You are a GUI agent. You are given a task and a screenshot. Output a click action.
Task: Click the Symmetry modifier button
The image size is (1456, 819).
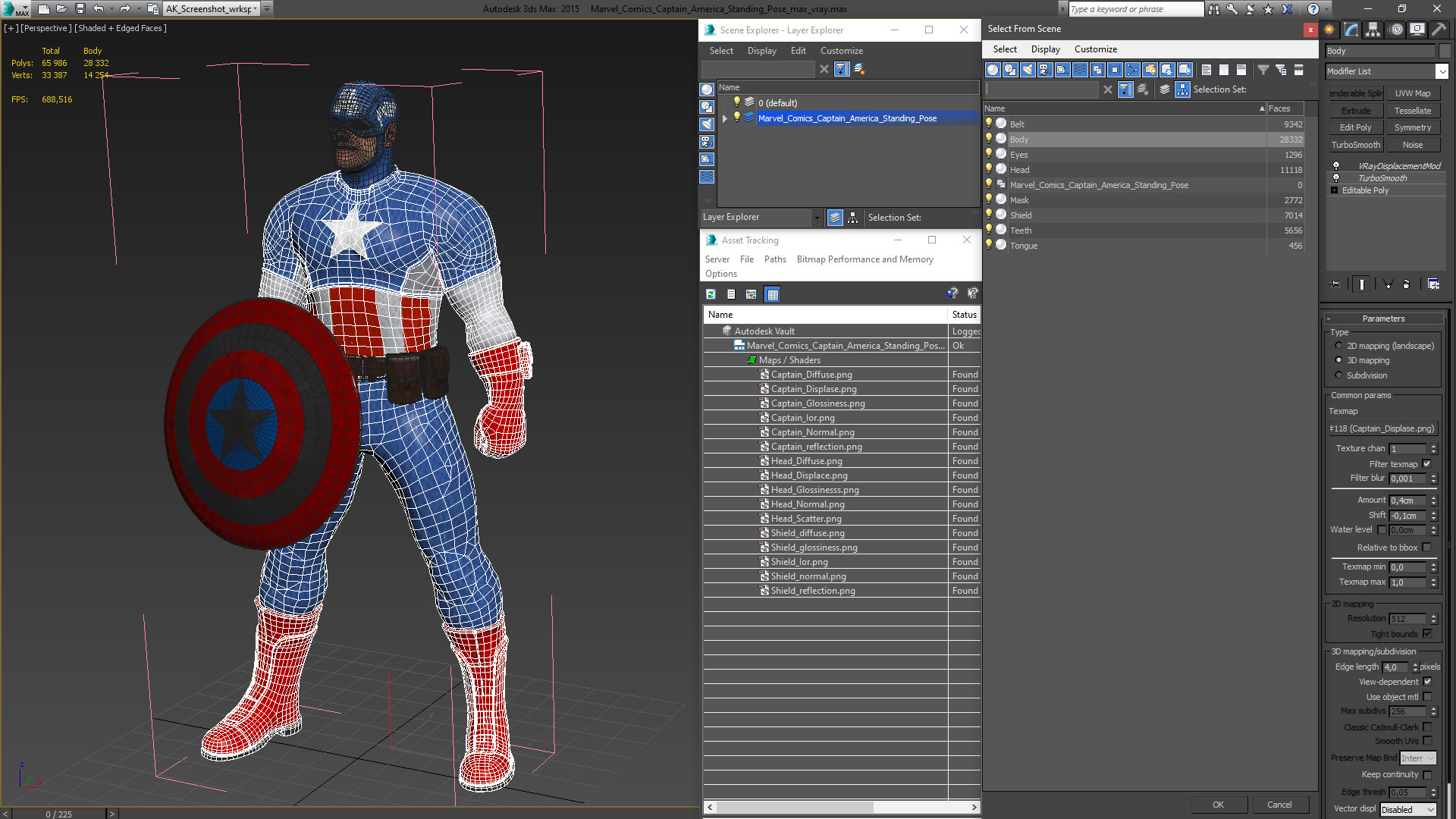coord(1412,127)
